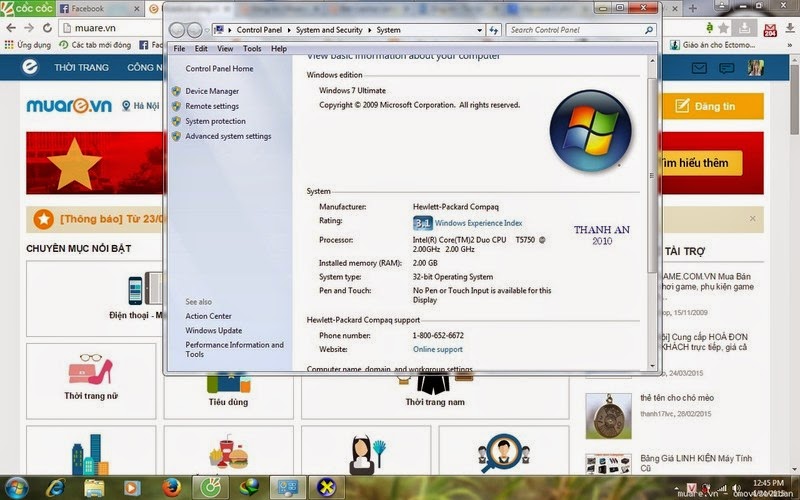This screenshot has width=800, height=500.
Task: Click browser back arrow in Cốc Cốc
Action: click(x=11, y=28)
